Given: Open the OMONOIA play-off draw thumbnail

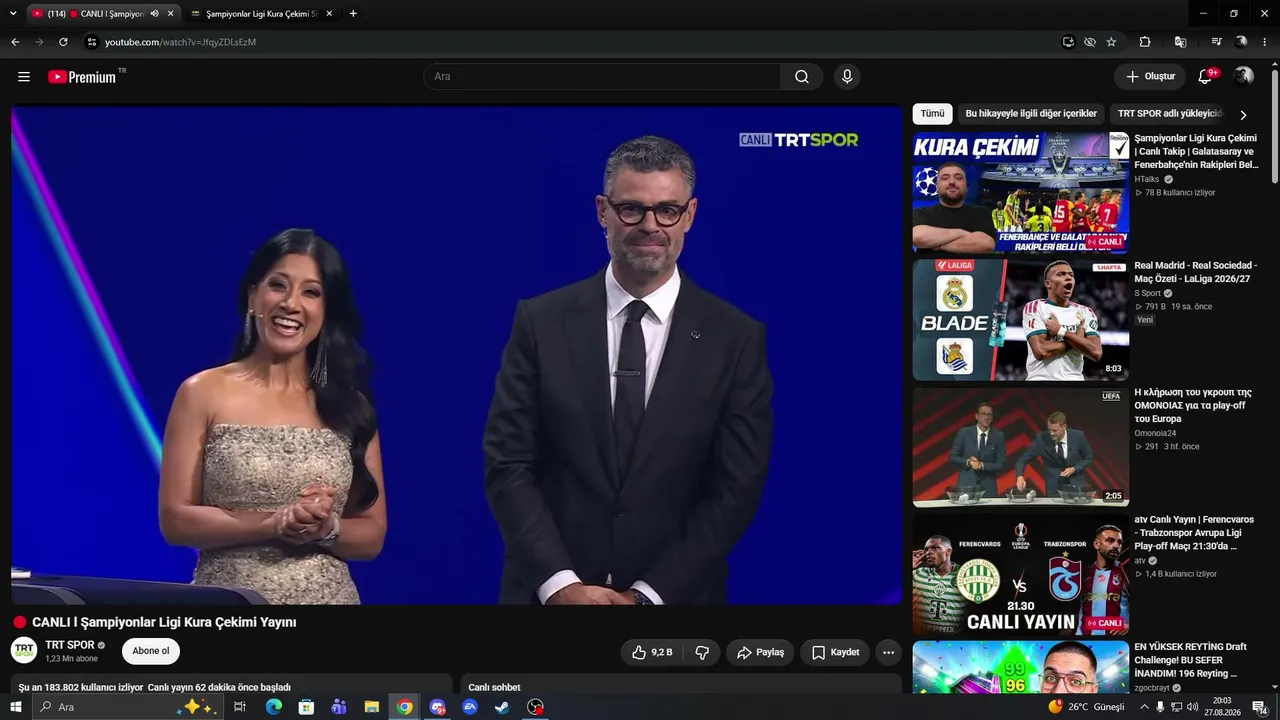Looking at the screenshot, I should tap(1021, 448).
